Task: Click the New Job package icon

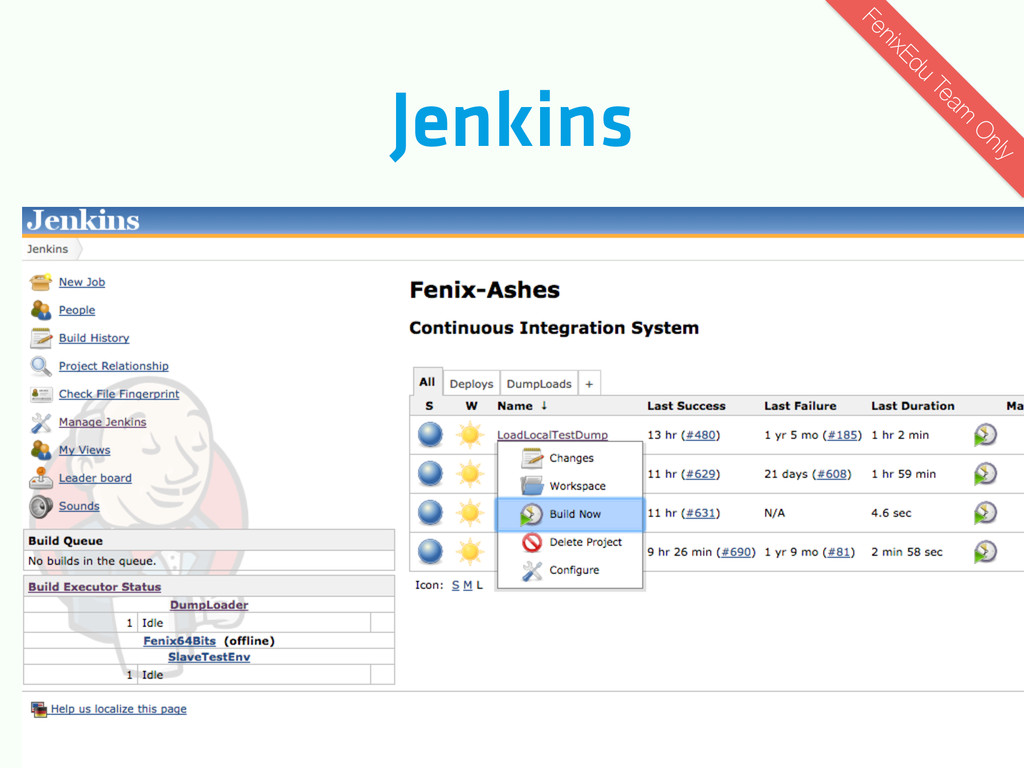Action: pyautogui.click(x=40, y=282)
